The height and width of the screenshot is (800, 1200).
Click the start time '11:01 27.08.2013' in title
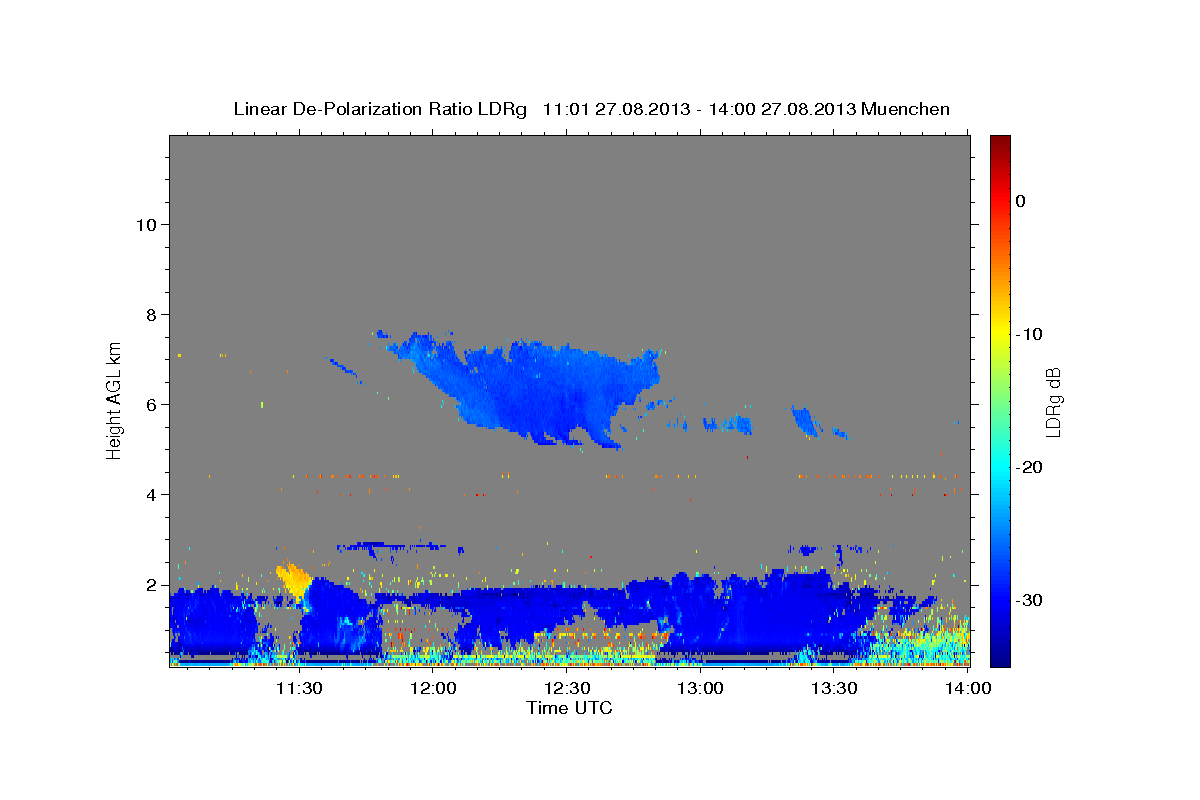616,109
